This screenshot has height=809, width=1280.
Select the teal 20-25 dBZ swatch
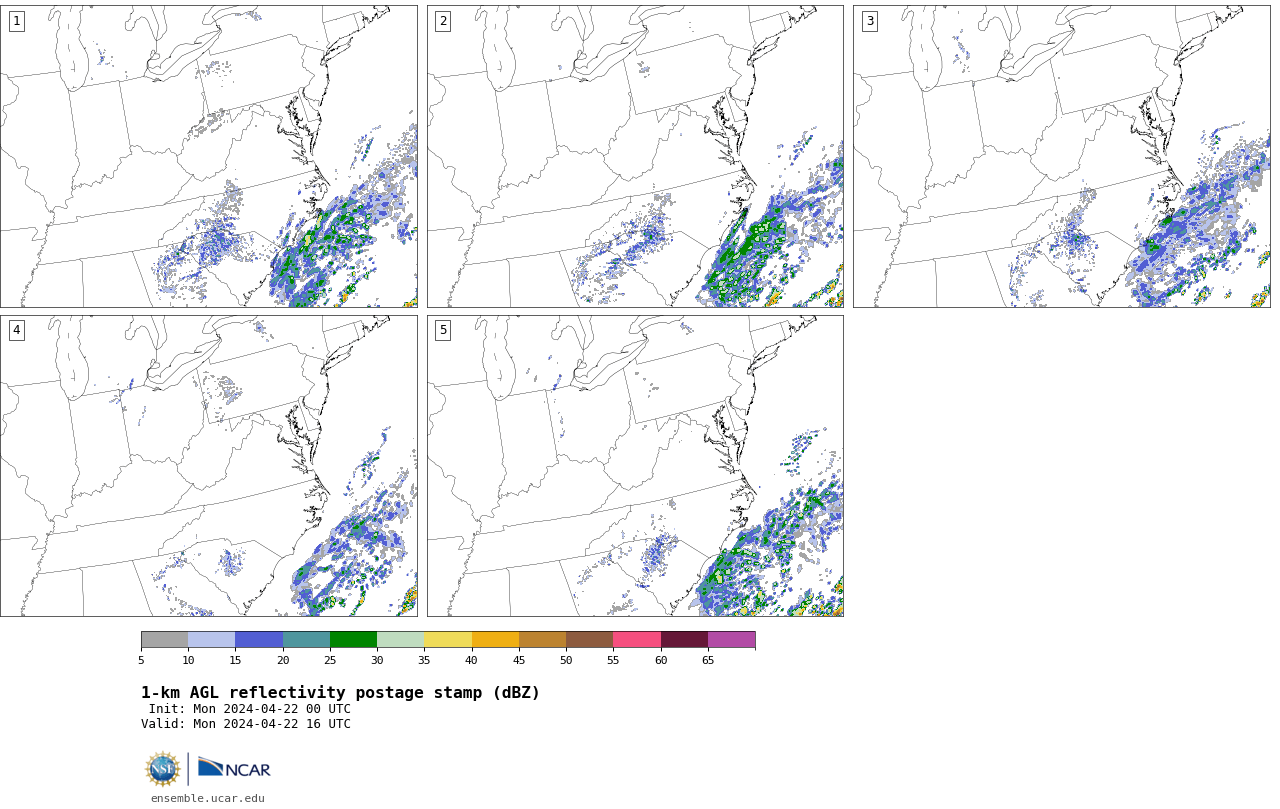tap(306, 640)
